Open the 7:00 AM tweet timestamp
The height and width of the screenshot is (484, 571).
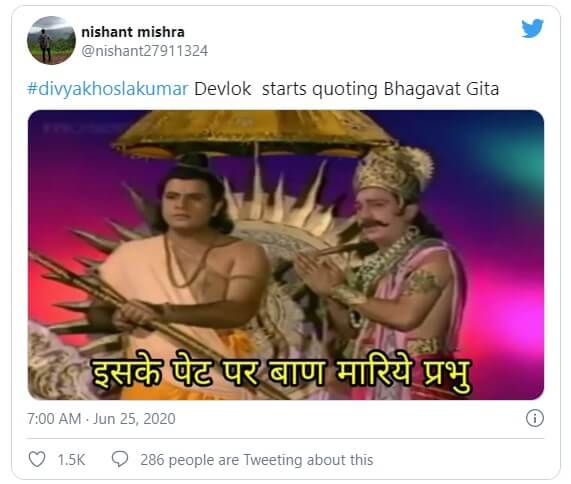(54, 419)
